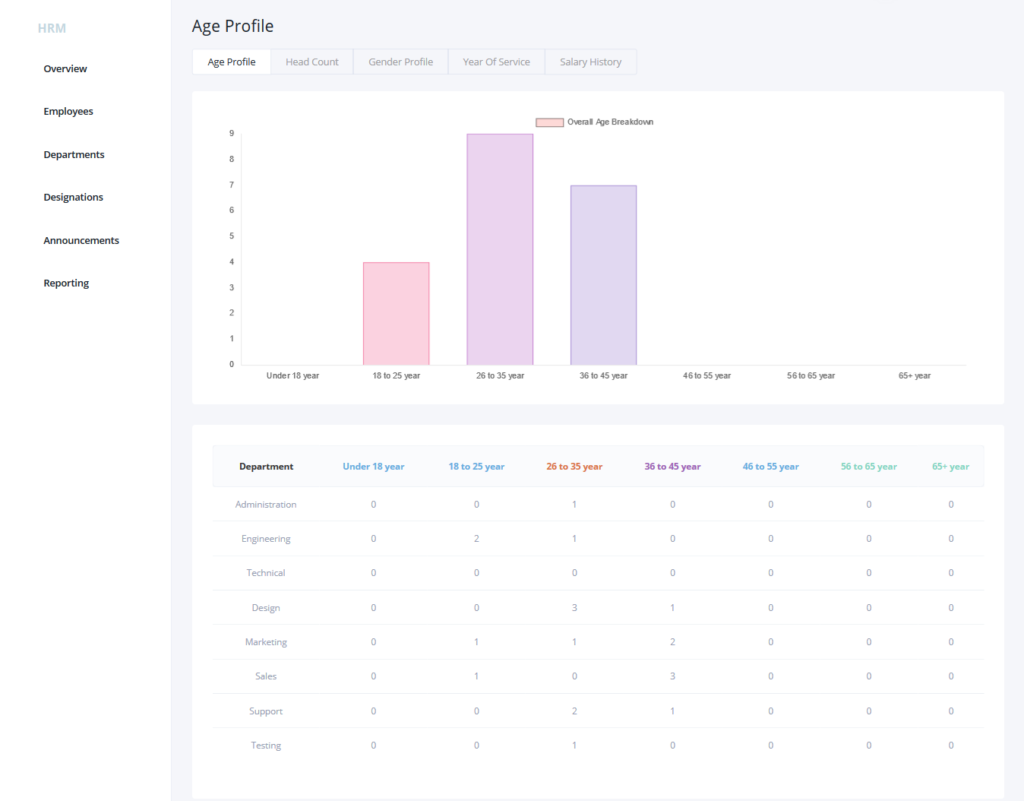Click Reporting in the sidebar
This screenshot has height=801, width=1024.
coord(66,284)
